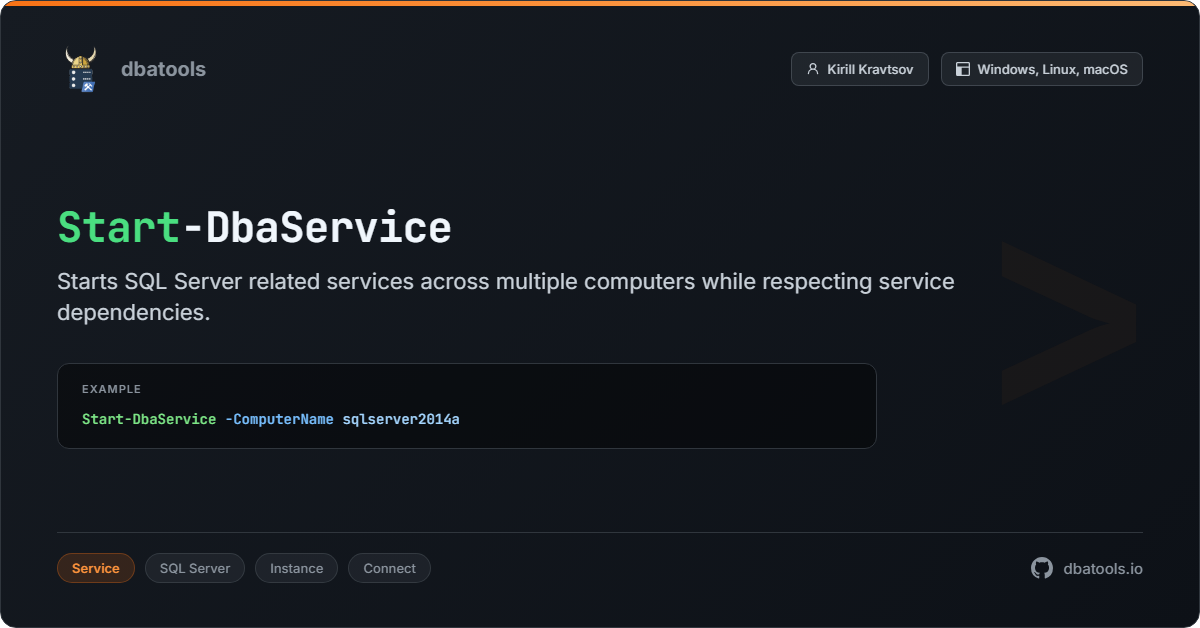The height and width of the screenshot is (628, 1200).
Task: Click the EXAMPLE label in code box
Action: (x=111, y=389)
